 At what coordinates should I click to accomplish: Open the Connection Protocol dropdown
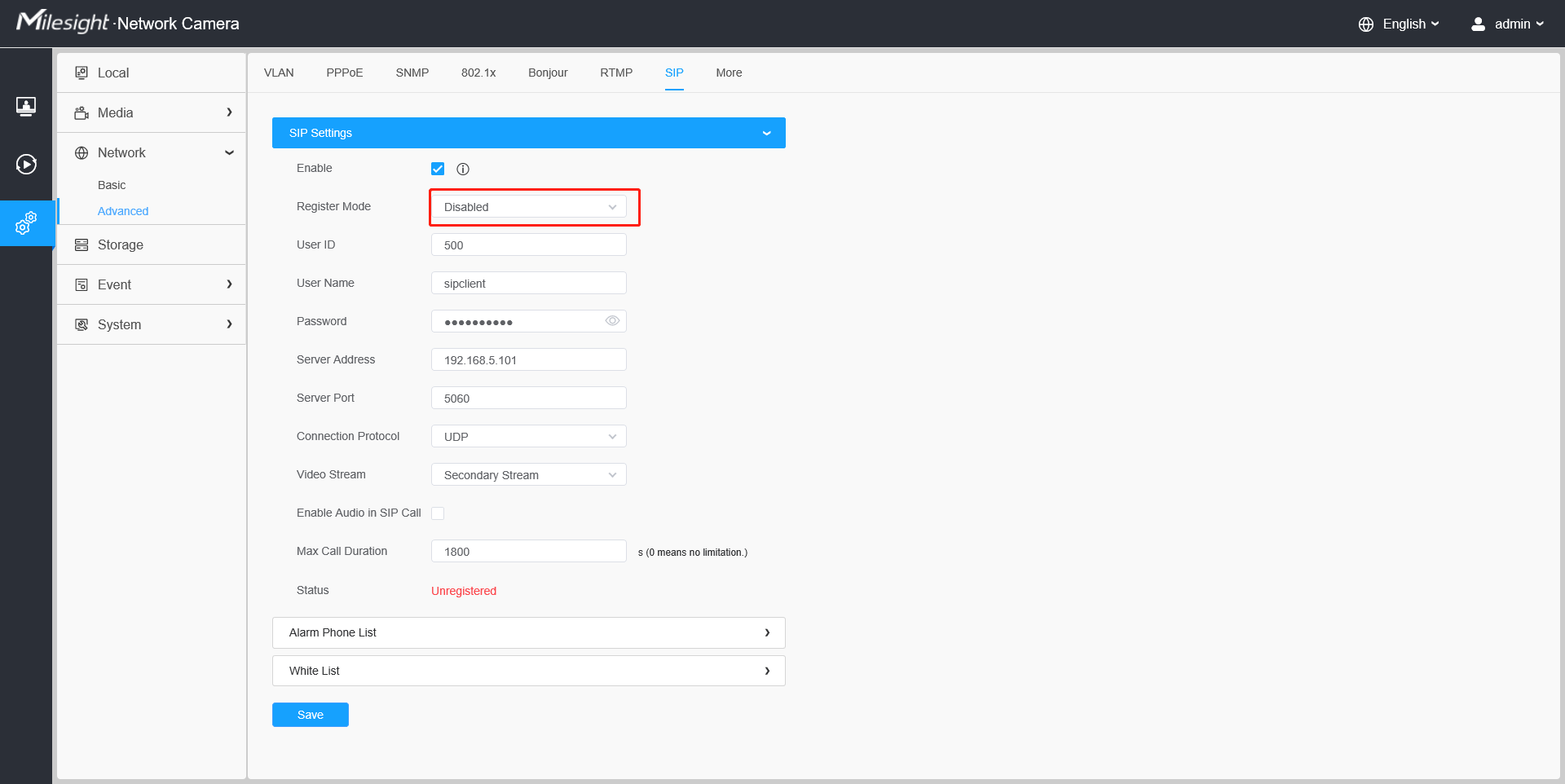click(529, 436)
